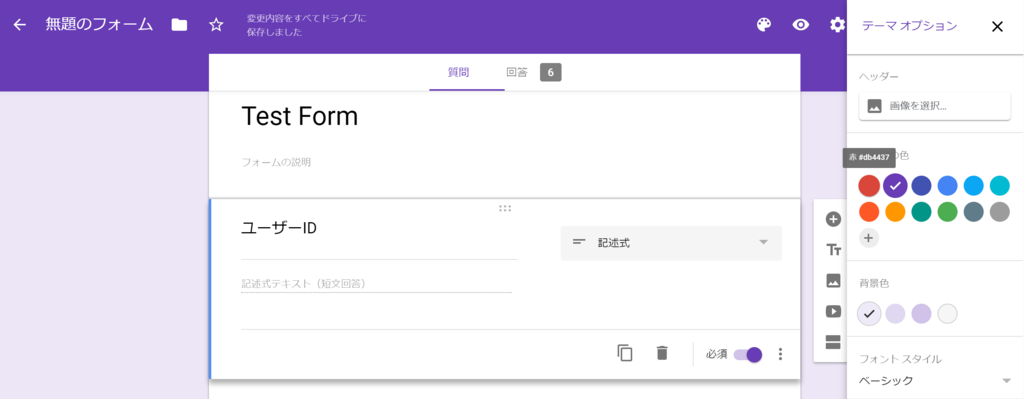Viewport: 1024px width, 399px height.
Task: Select the blue-grey theme color swatch
Action: [x=974, y=212]
